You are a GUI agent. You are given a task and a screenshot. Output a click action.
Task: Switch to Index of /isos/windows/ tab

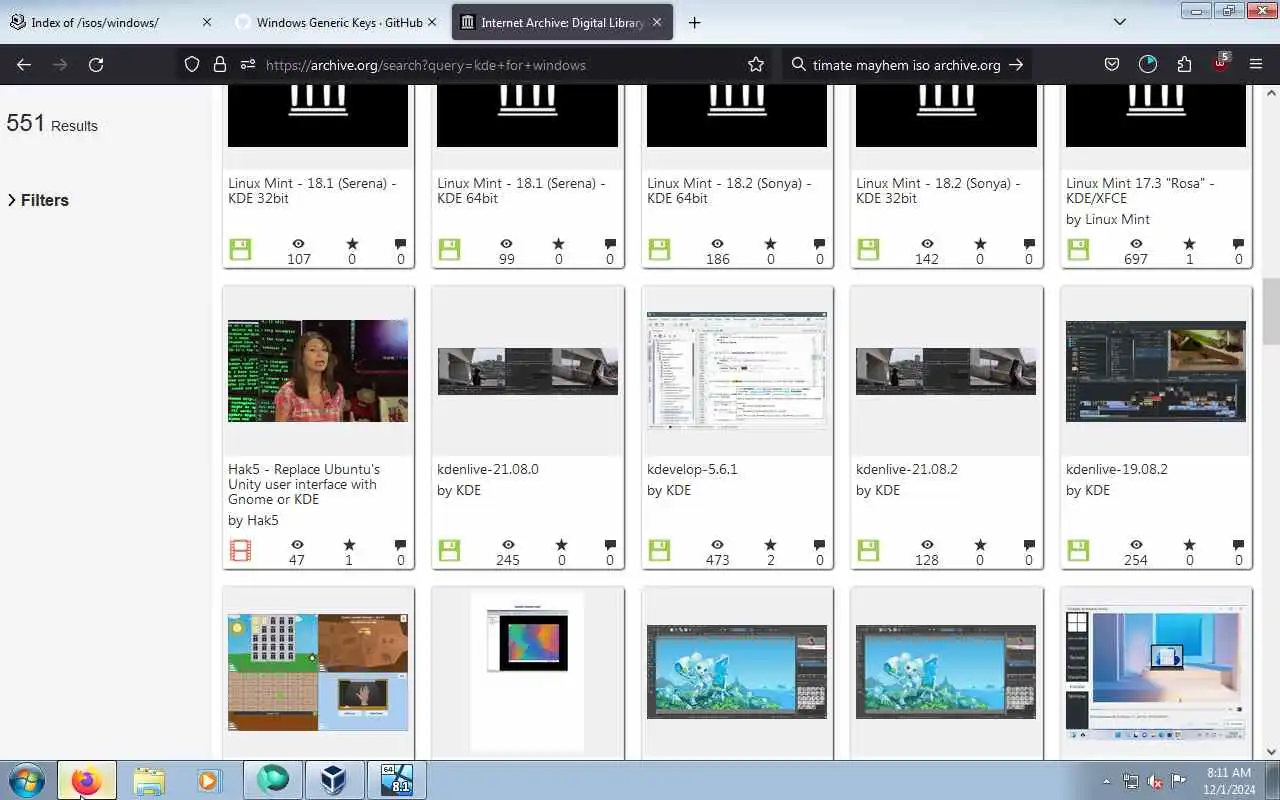[x=95, y=22]
